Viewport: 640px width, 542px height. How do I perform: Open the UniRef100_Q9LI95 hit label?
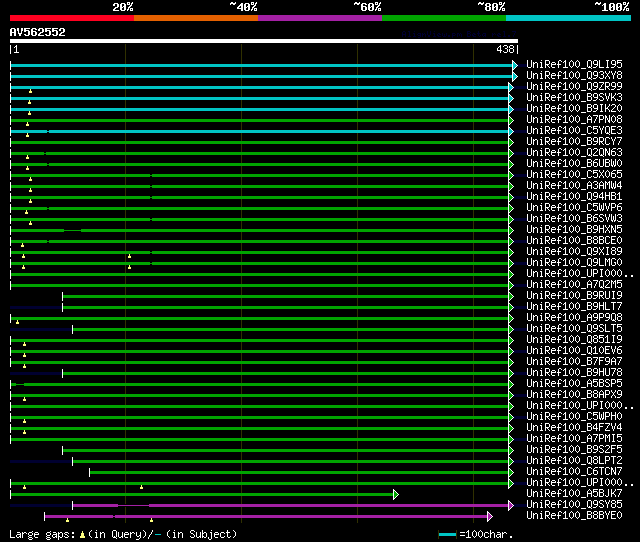[x=573, y=64]
